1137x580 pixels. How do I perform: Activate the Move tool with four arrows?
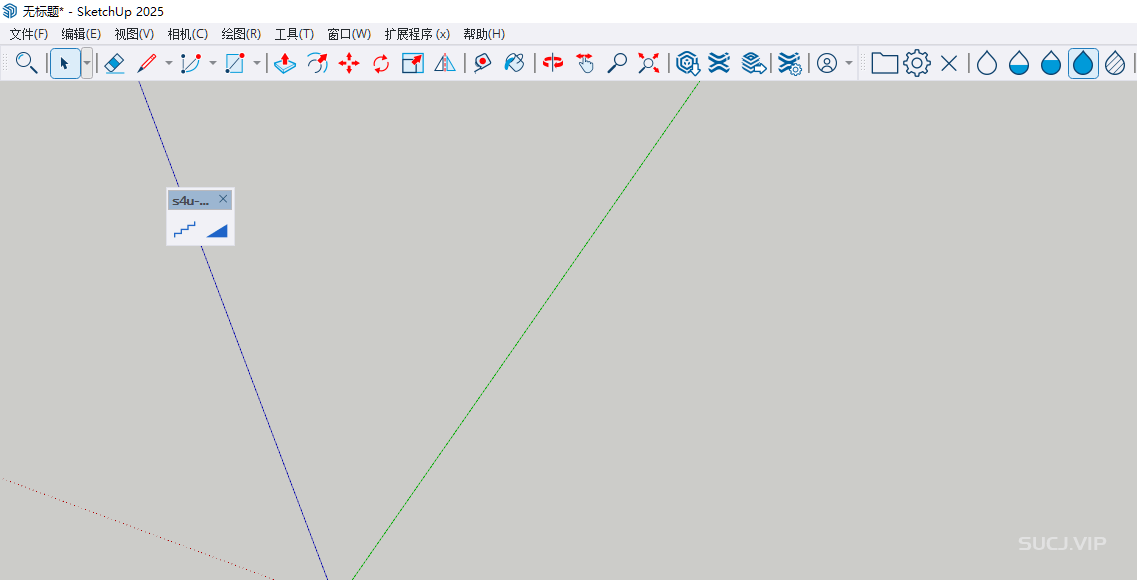coord(349,63)
